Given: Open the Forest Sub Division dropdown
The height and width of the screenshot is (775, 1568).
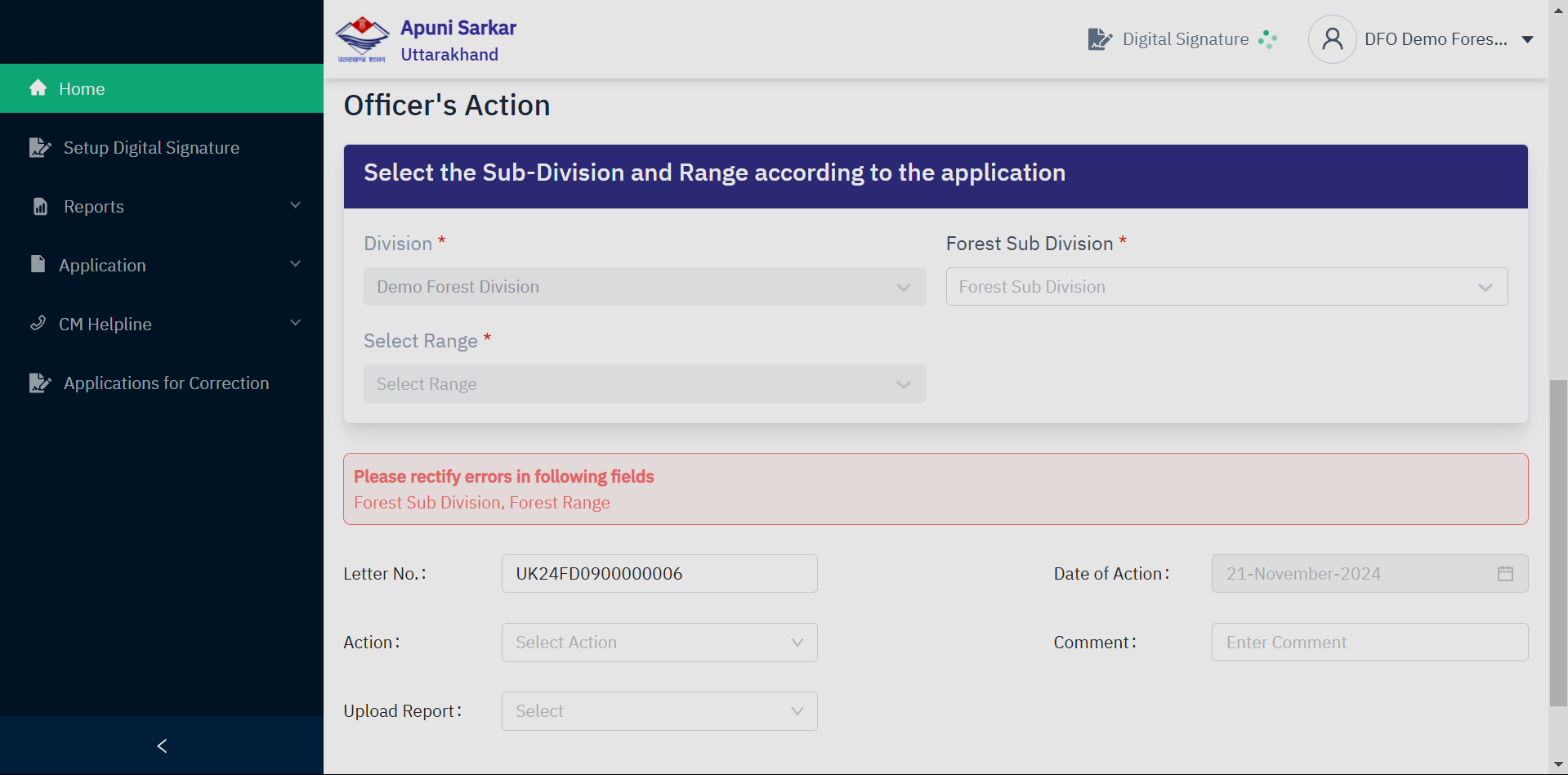Looking at the screenshot, I should (1226, 287).
